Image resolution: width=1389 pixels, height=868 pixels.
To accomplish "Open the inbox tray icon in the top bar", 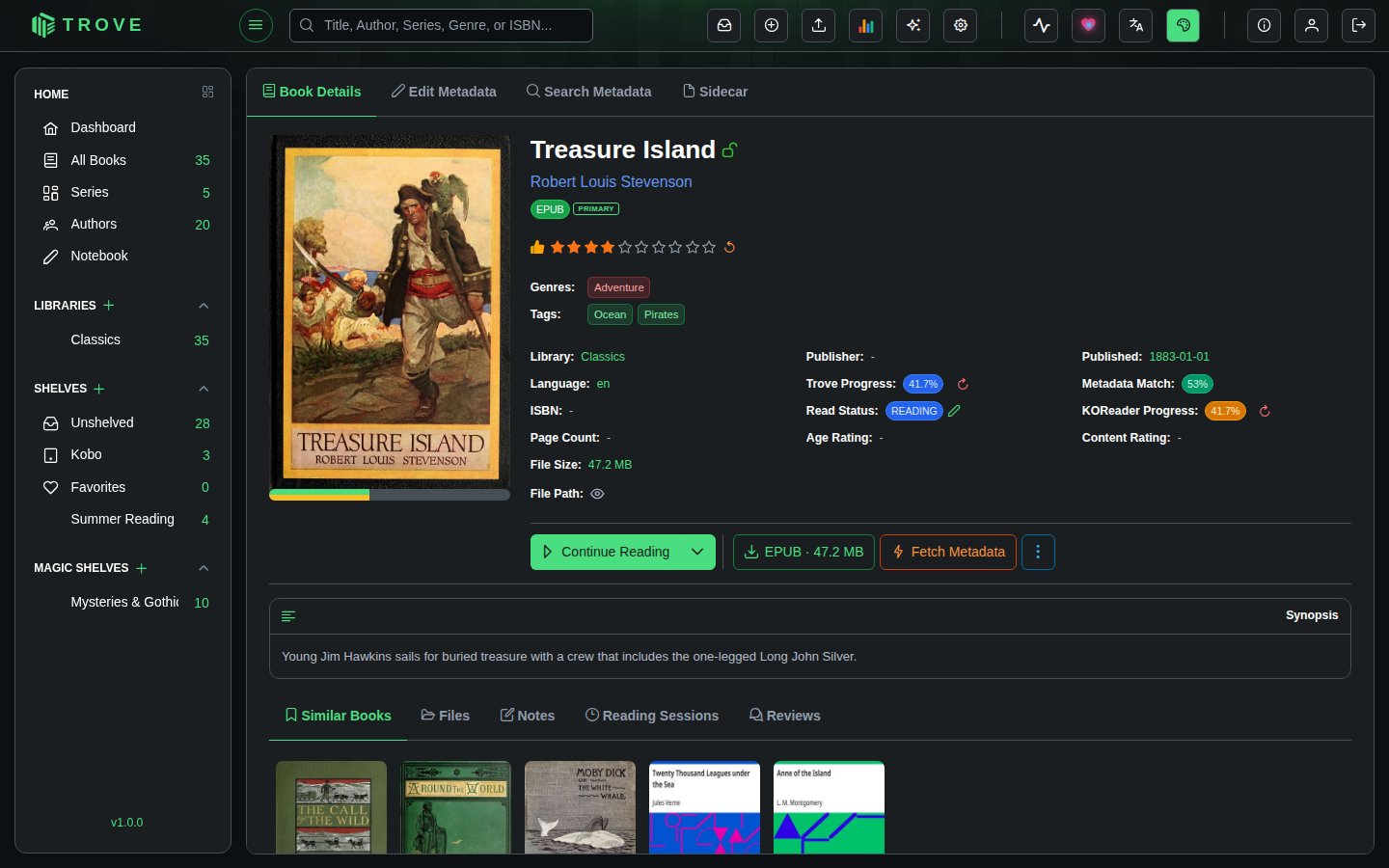I will pyautogui.click(x=724, y=25).
